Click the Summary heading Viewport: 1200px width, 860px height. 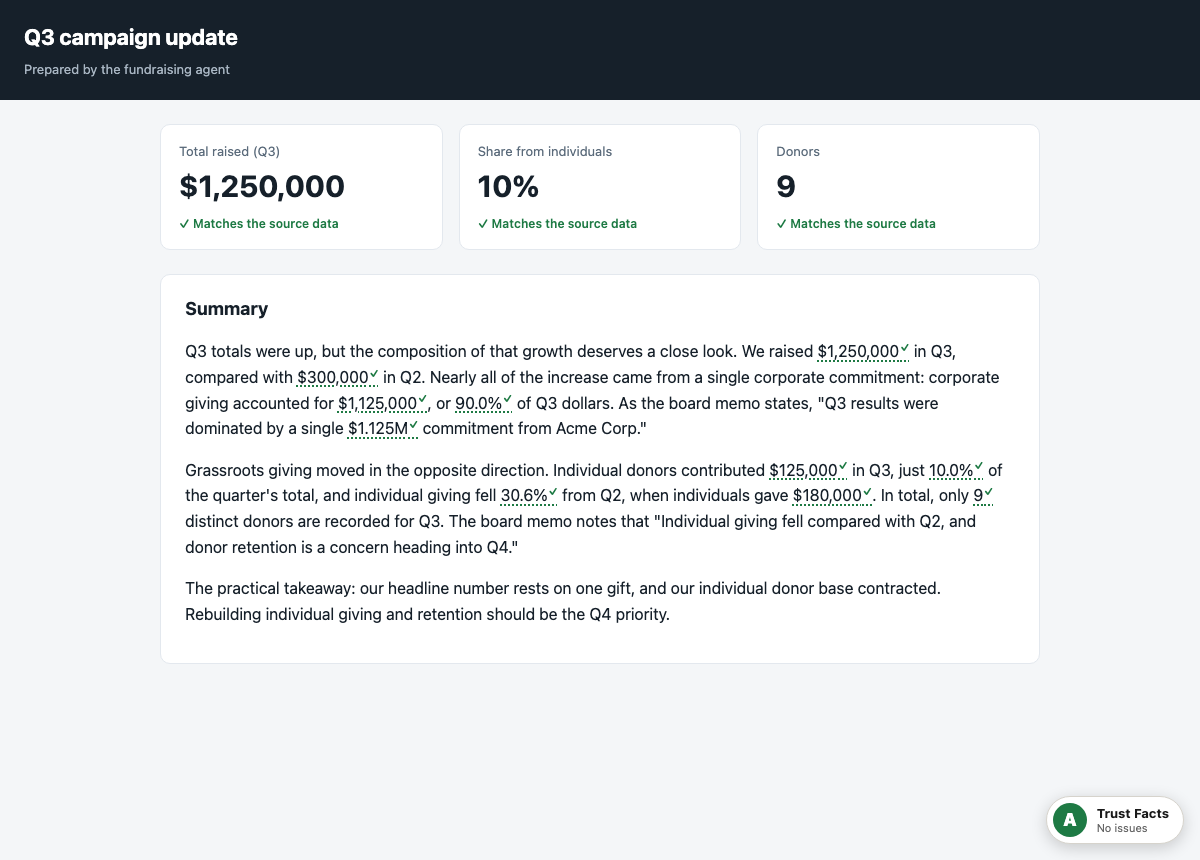[x=227, y=309]
